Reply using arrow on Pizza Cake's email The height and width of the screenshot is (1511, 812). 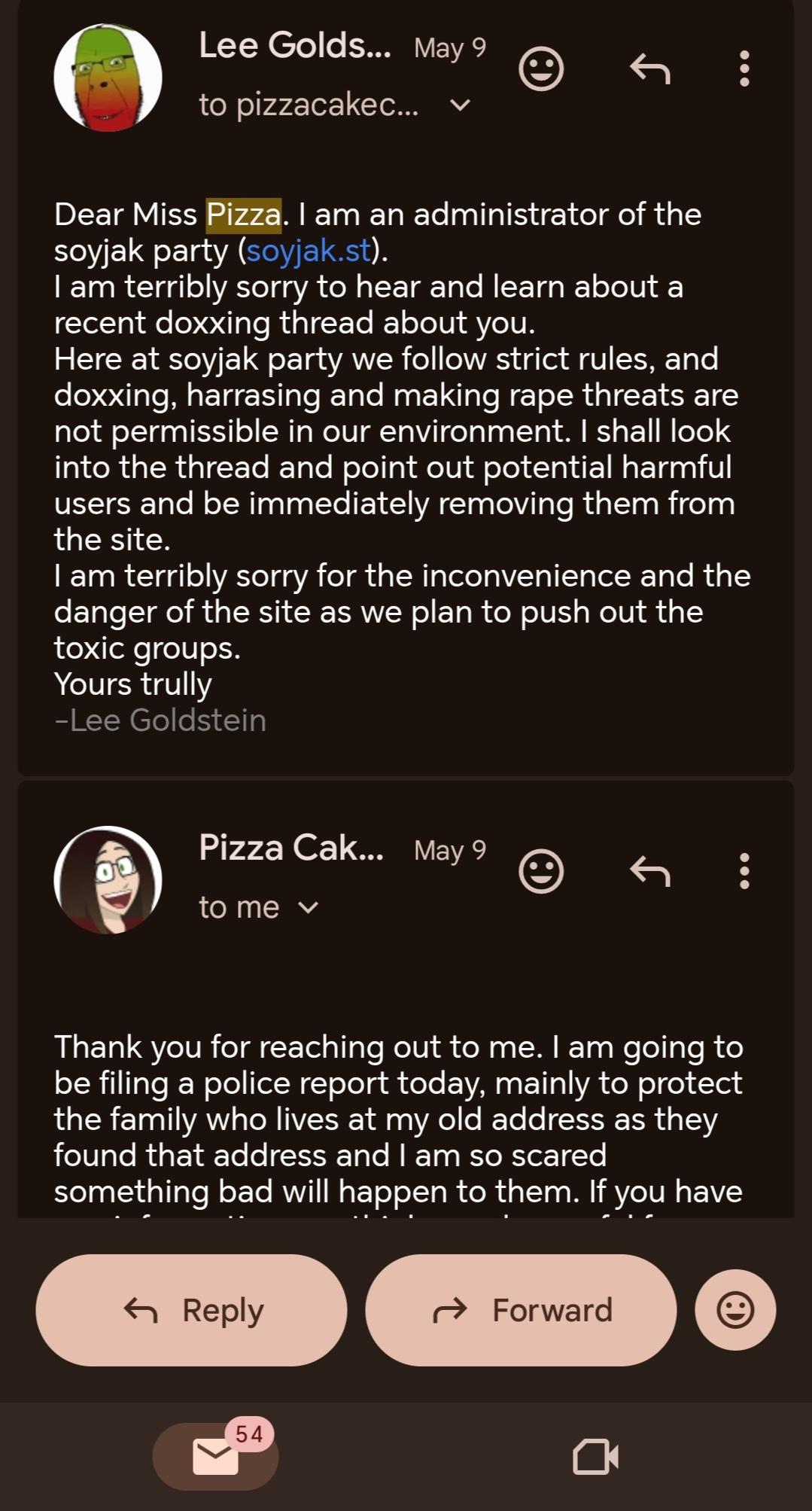649,871
